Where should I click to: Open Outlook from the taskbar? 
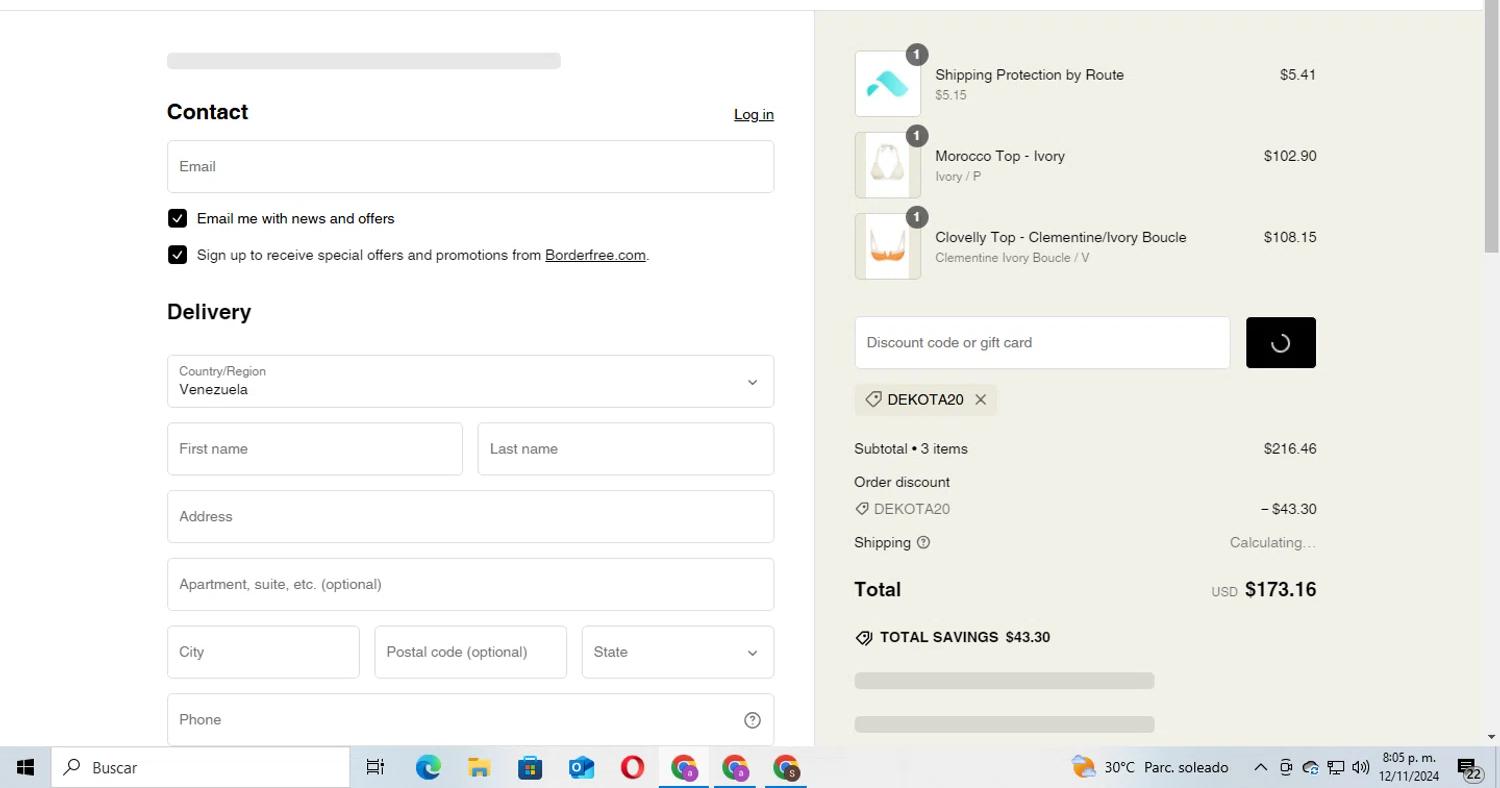[x=581, y=768]
